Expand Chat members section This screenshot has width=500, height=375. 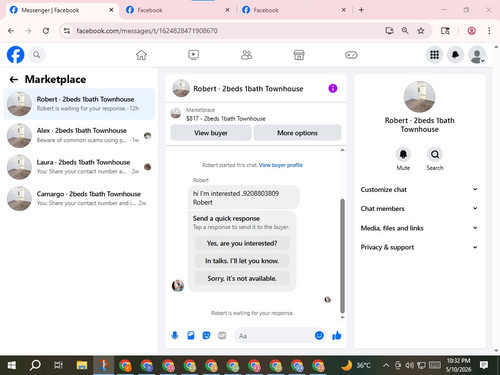click(x=419, y=208)
